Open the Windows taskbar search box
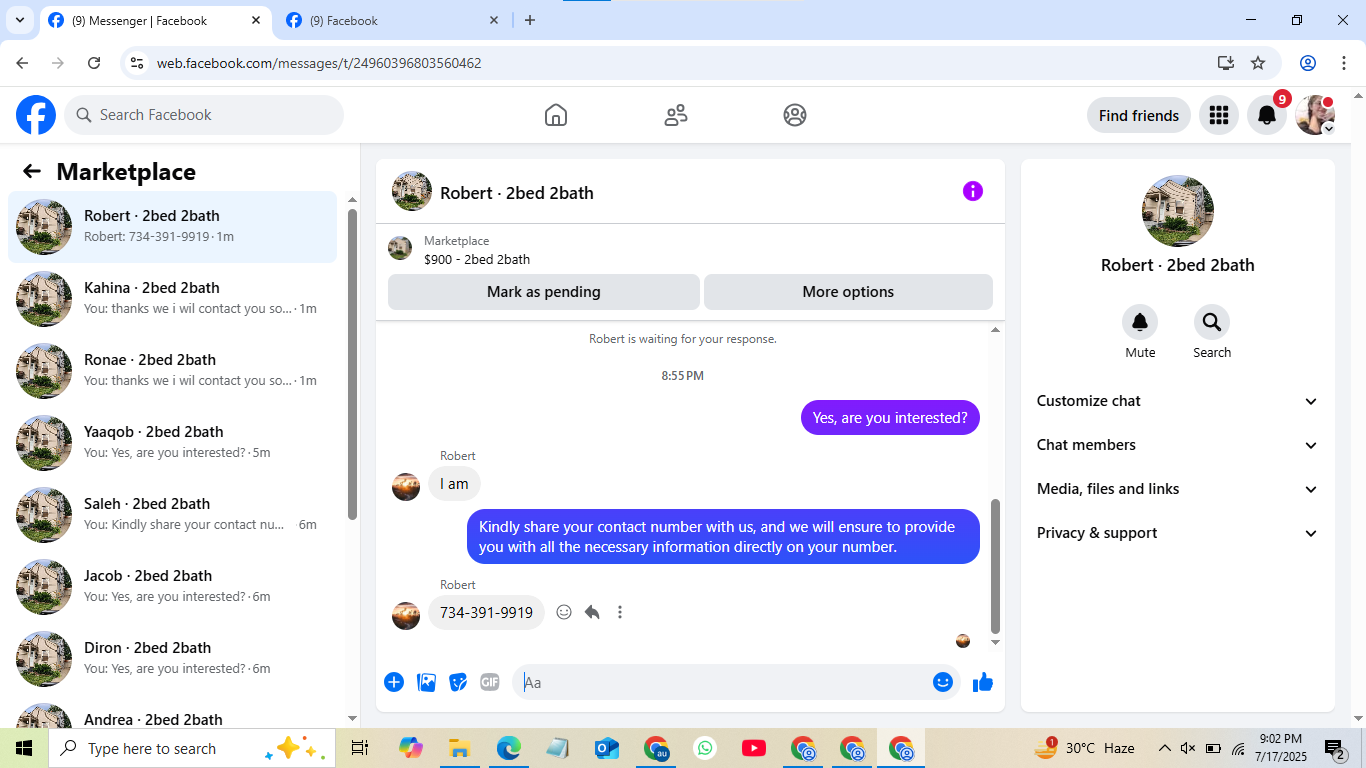This screenshot has width=1366, height=768. pos(191,748)
